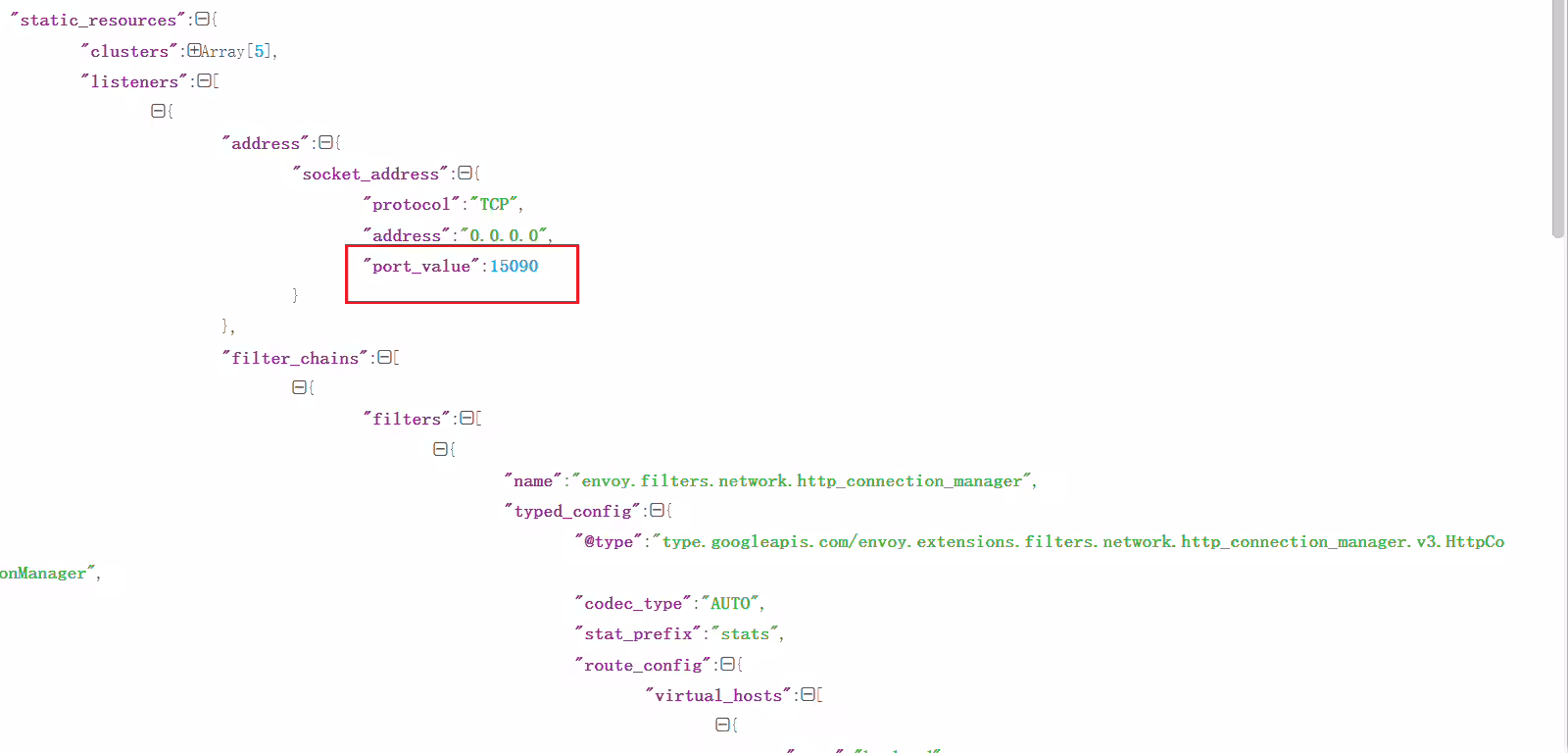Collapse the static_resources object

202,19
